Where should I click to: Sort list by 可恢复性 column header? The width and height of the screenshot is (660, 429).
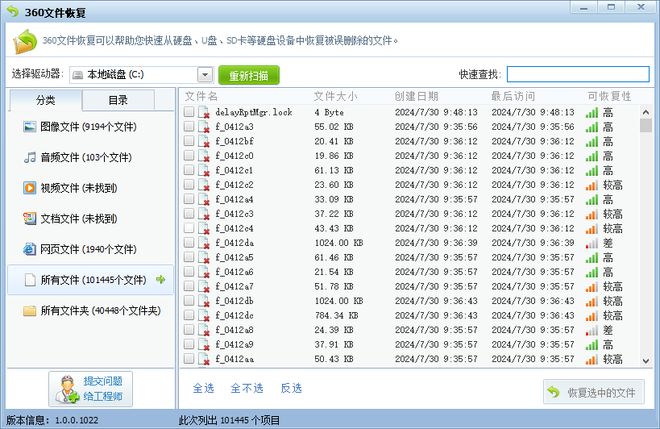click(608, 96)
